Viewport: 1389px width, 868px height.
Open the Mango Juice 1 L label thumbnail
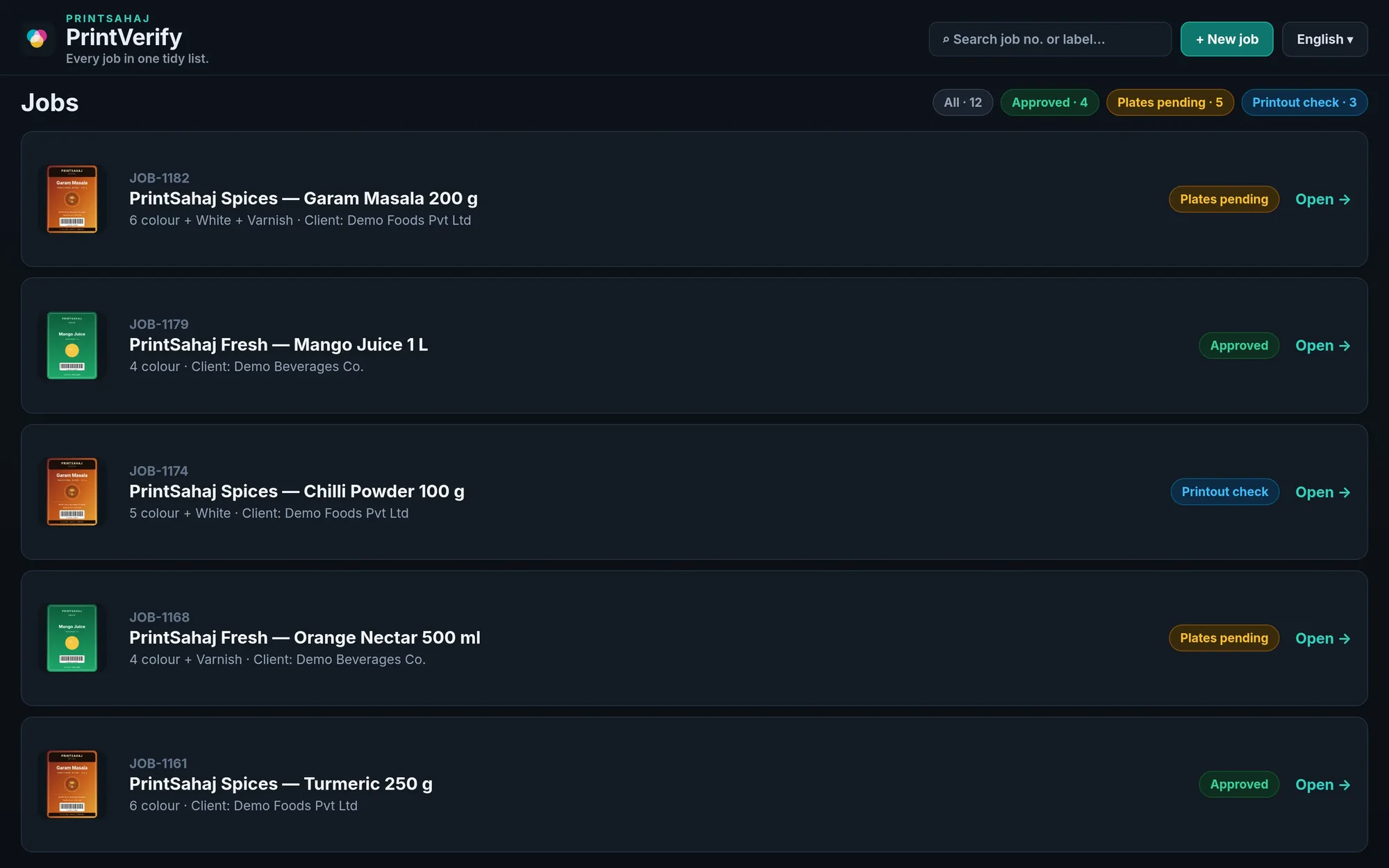pos(72,345)
